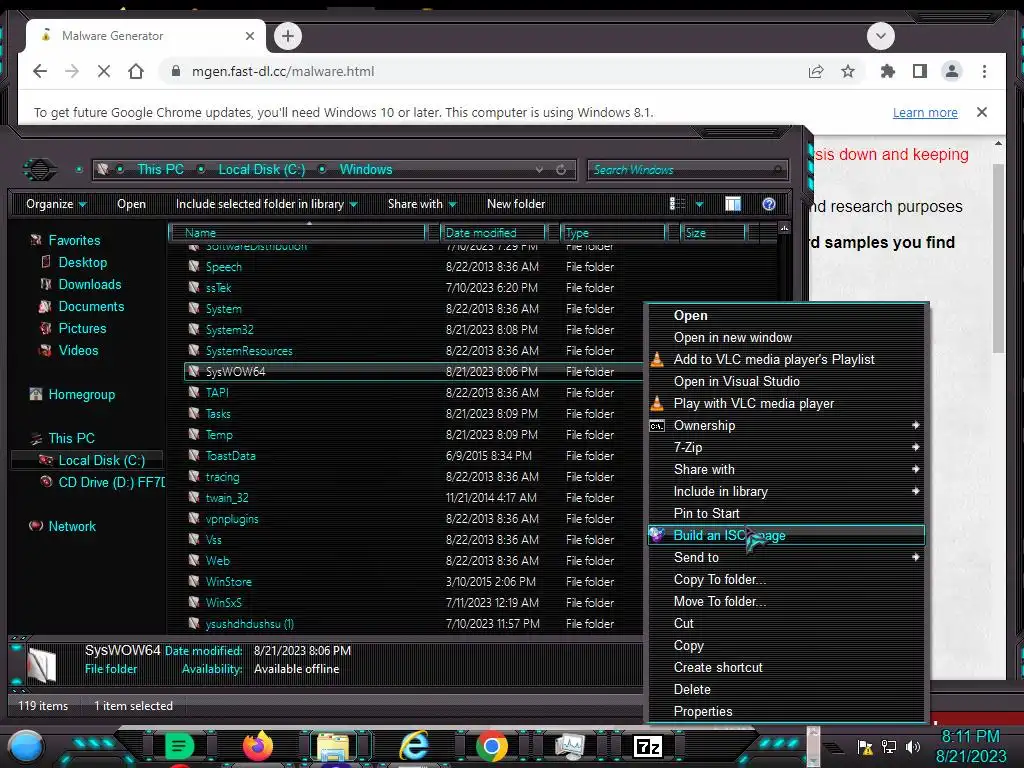Select the Temp folder row
This screenshot has height=768, width=1024.
pyautogui.click(x=414, y=435)
